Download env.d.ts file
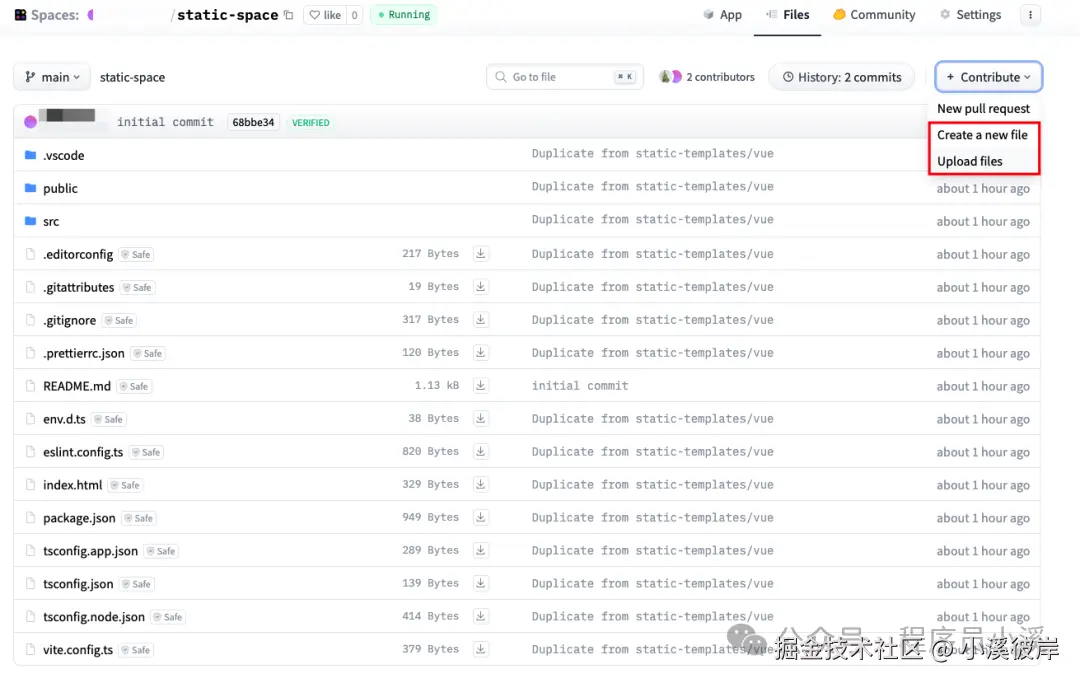The image size is (1080, 683). coord(481,419)
